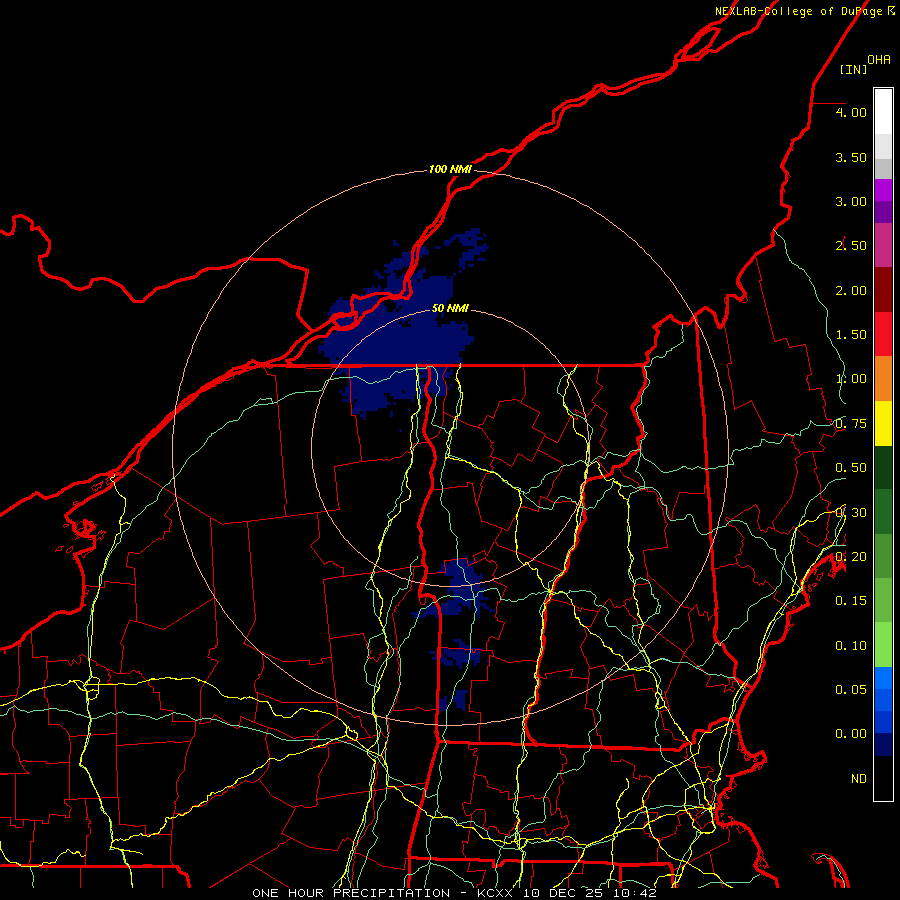
Task: Click the OHA product label above legend
Action: point(879,60)
